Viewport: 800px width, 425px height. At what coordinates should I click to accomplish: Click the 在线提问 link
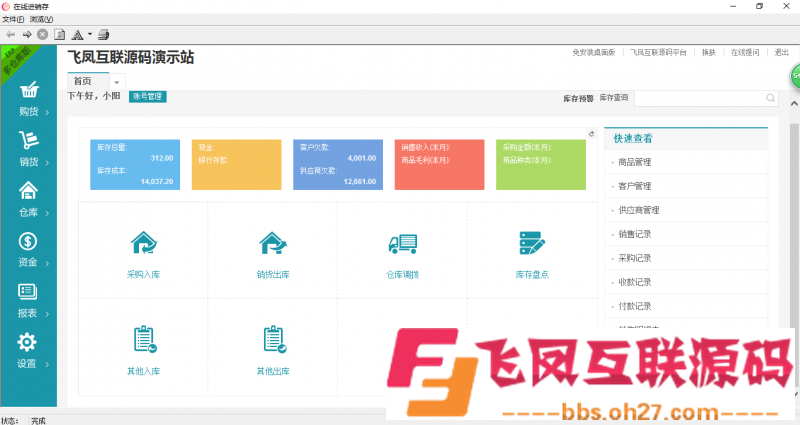tap(745, 53)
